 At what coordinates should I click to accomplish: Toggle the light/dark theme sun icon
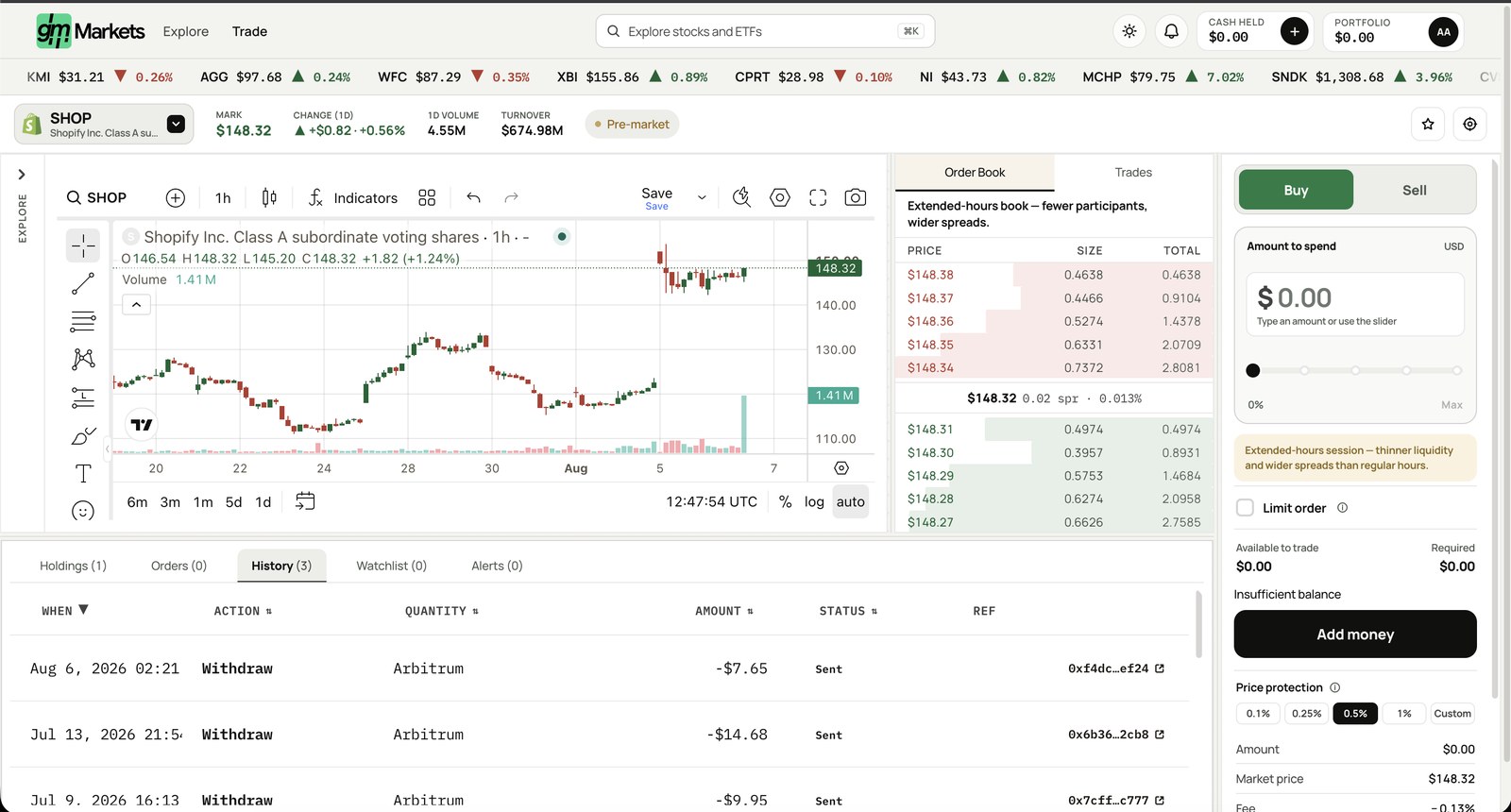1129,31
